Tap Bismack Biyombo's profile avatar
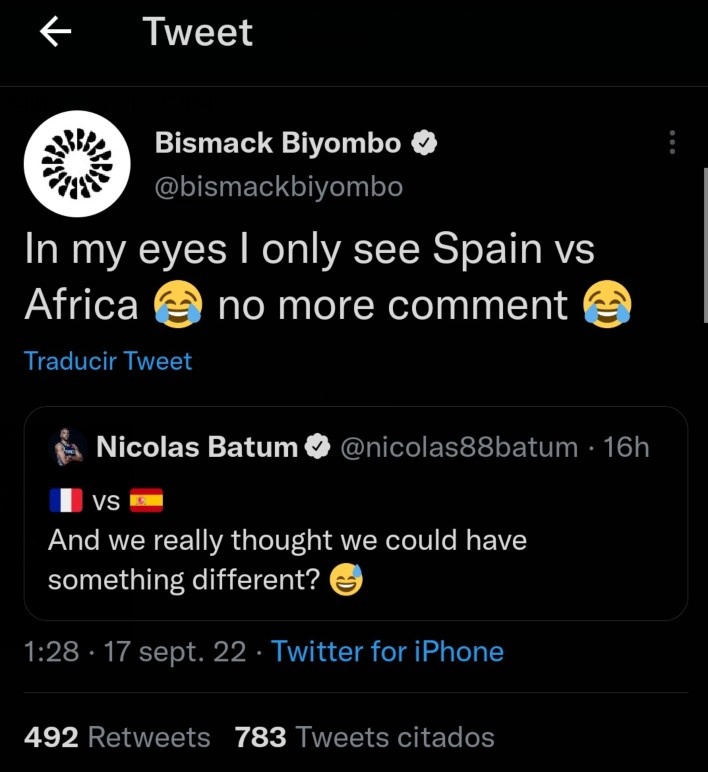Image resolution: width=708 pixels, height=772 pixels. 77,164
